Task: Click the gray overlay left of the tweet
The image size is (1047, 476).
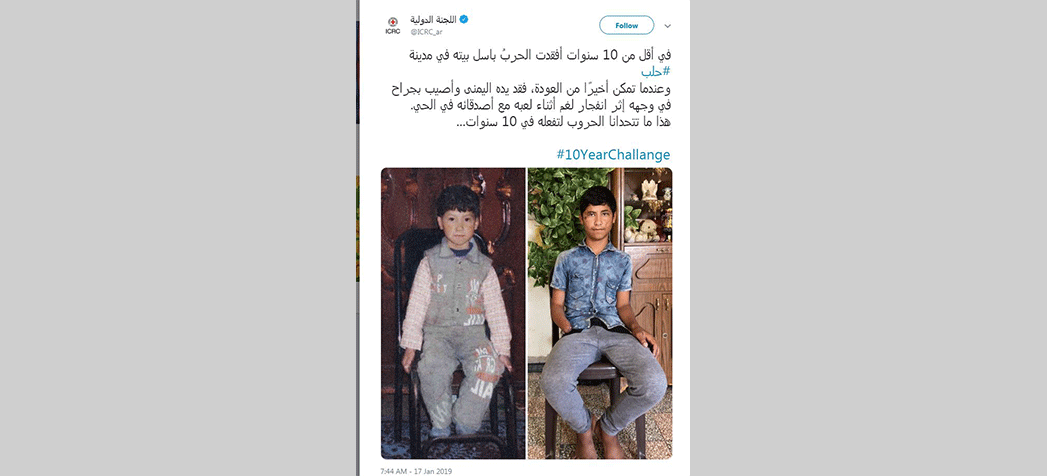Action: (x=178, y=238)
